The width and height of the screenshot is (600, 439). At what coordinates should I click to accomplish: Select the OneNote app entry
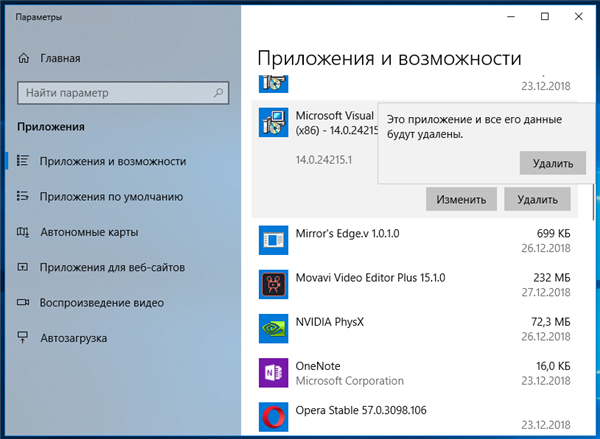pos(414,373)
